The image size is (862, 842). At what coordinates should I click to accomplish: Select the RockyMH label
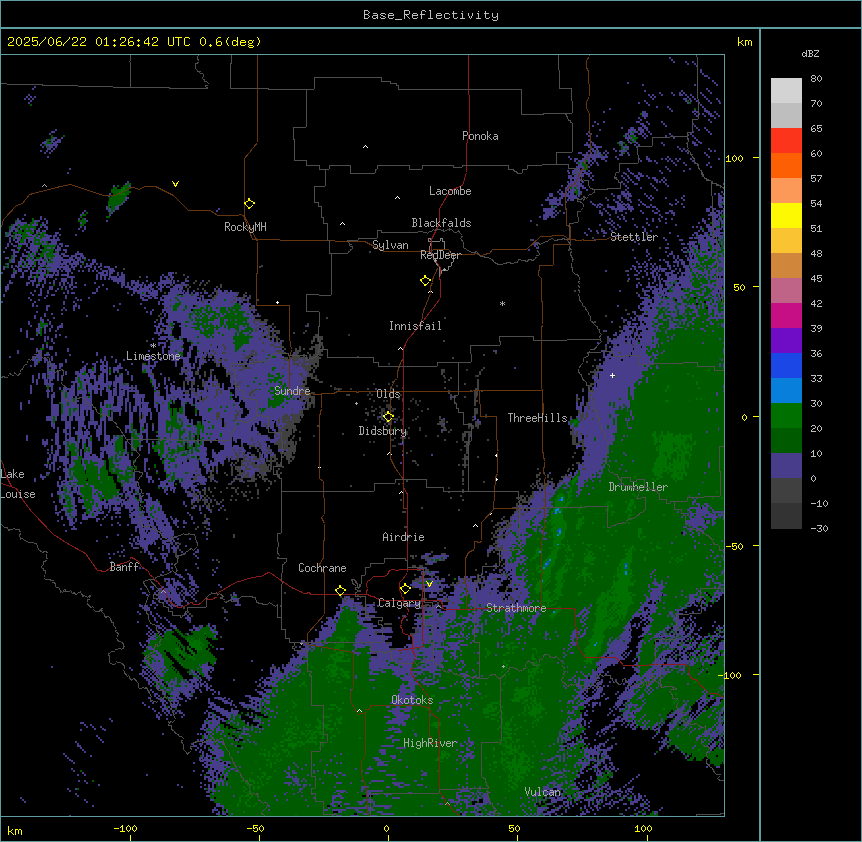pyautogui.click(x=245, y=227)
